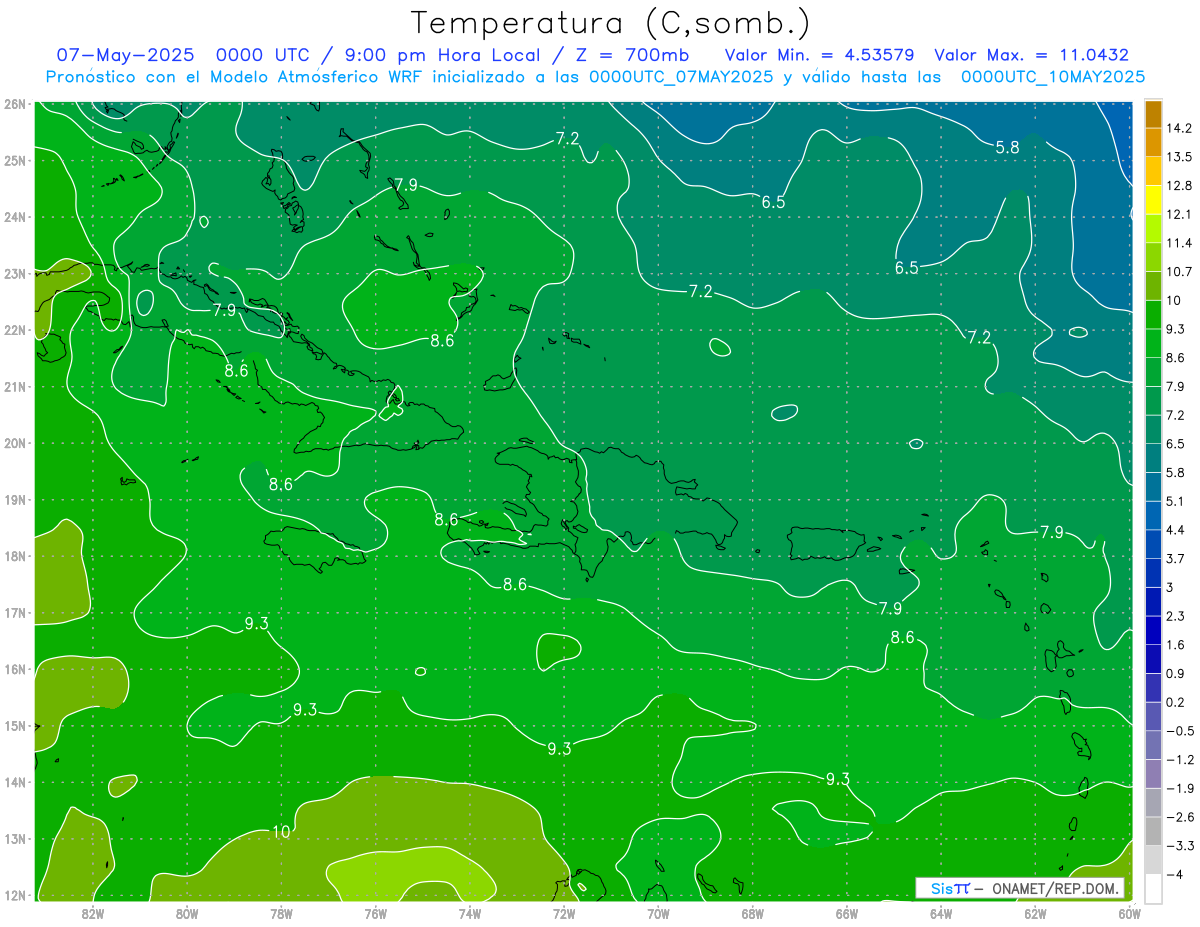Select the 'Z = 700mb' level text
The width and height of the screenshot is (1200, 927).
click(x=633, y=55)
